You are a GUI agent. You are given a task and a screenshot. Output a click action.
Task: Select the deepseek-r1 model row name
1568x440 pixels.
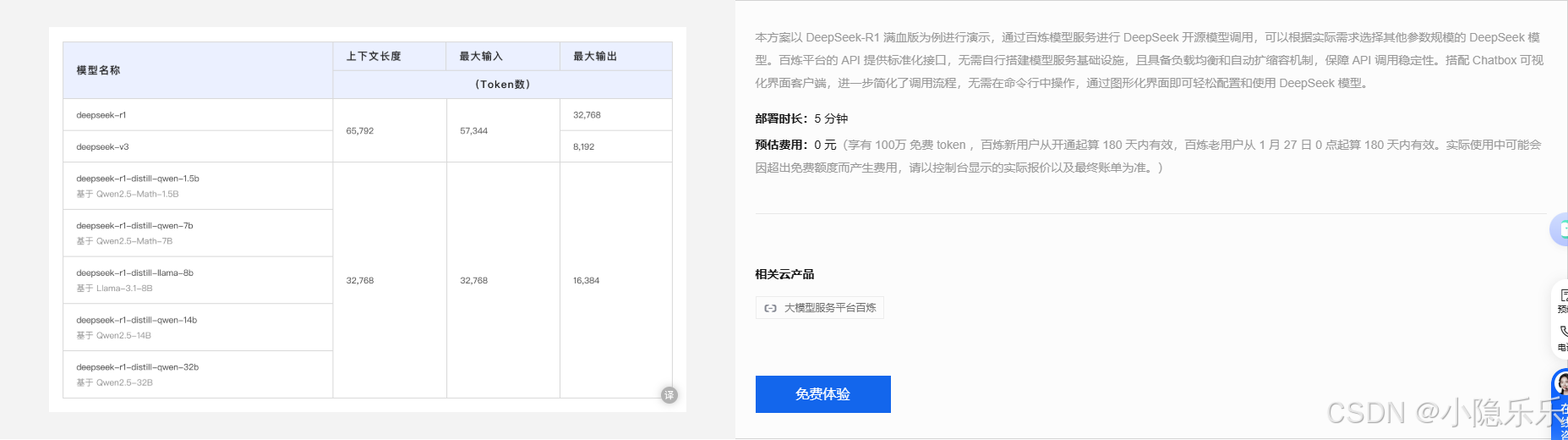101,115
